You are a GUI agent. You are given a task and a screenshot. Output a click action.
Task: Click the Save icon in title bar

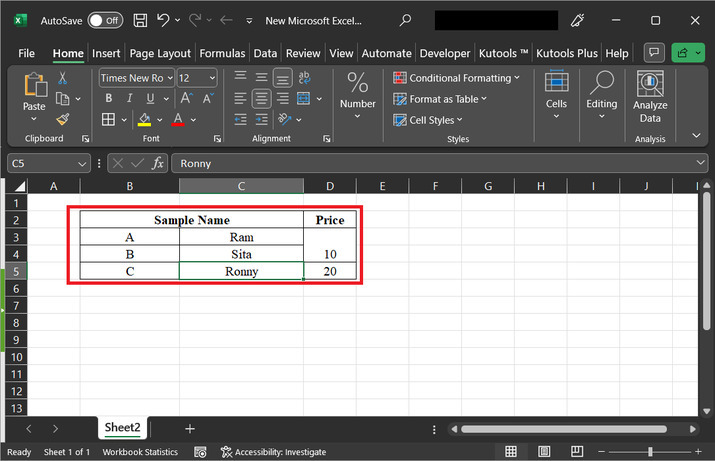click(141, 20)
